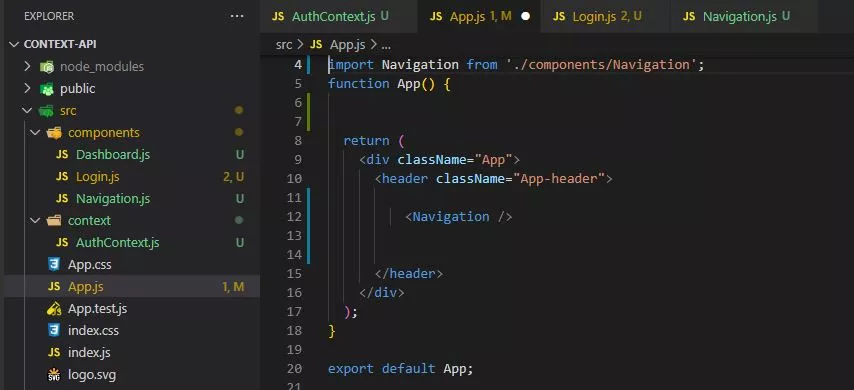Click the '1, M' status beside App.js in explorer
The width and height of the screenshot is (854, 390).
[x=233, y=287]
